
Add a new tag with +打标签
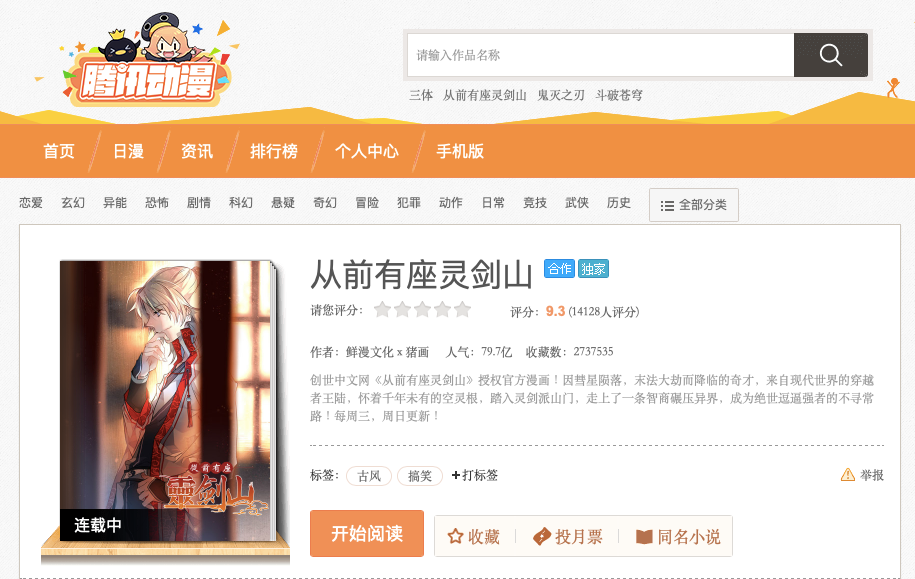click(x=474, y=475)
